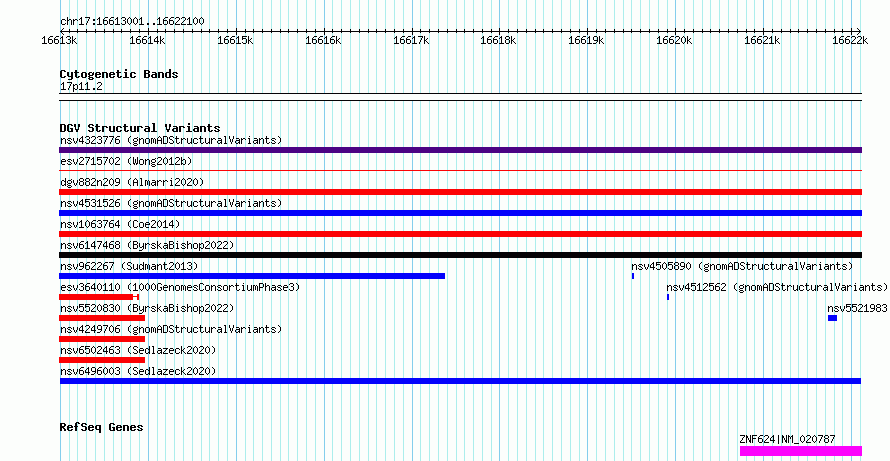Click the black bar of nsv6147468

point(460,255)
